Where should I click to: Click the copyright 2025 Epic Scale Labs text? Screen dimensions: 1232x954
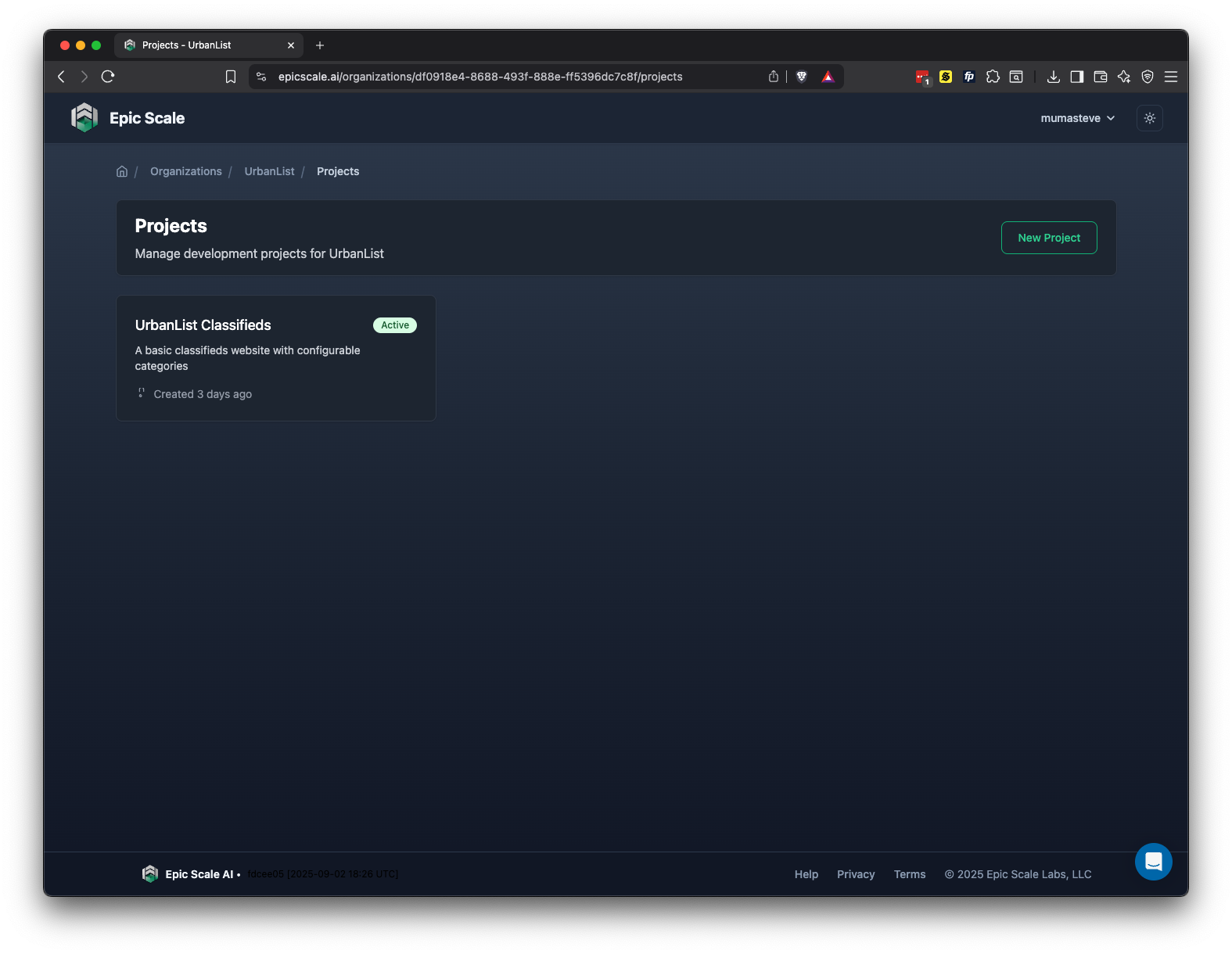tap(1018, 874)
